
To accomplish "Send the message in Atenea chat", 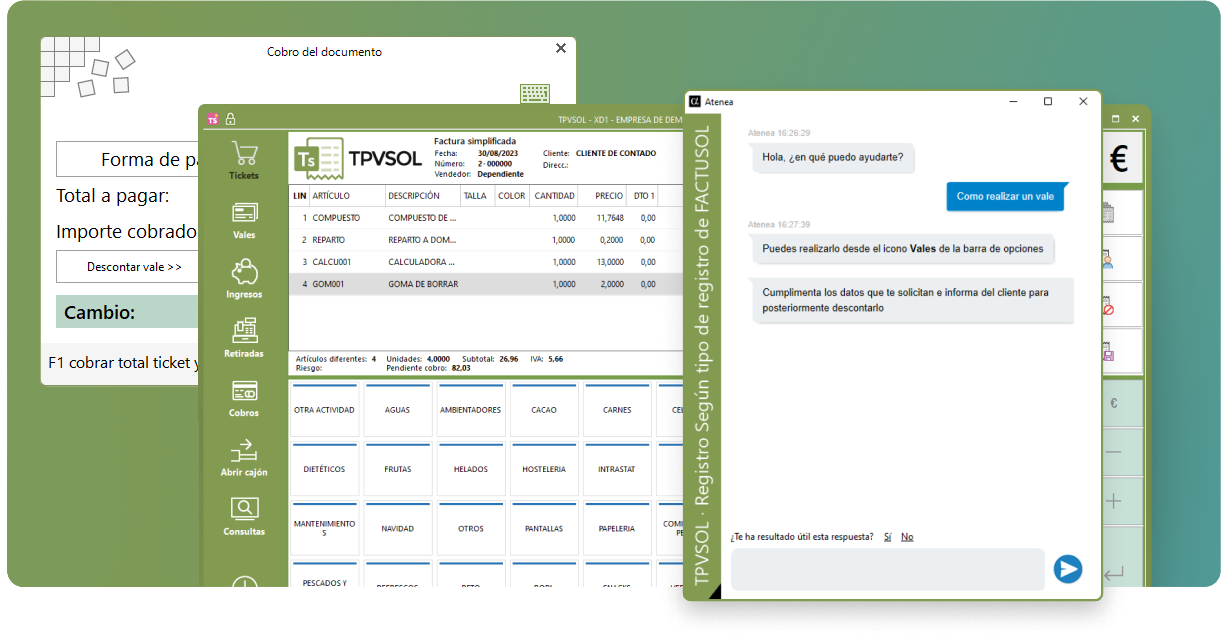I will pyautogui.click(x=1068, y=569).
